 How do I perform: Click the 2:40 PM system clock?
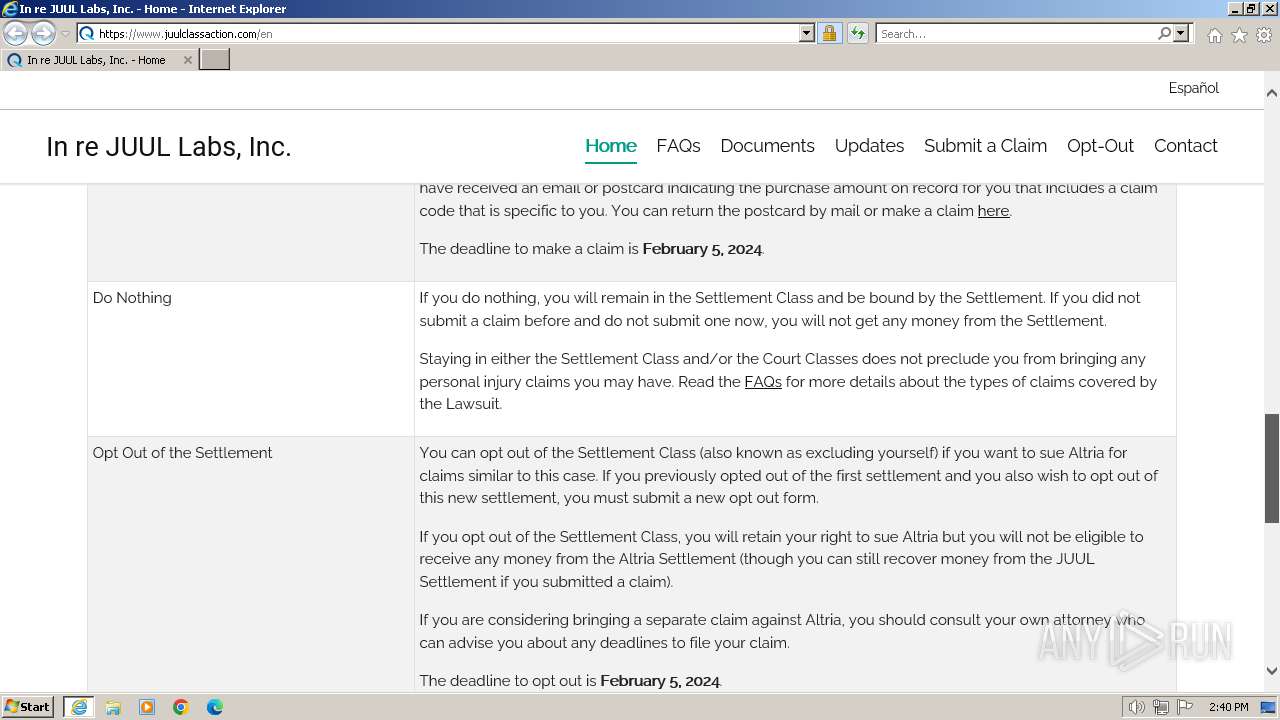pos(1228,707)
